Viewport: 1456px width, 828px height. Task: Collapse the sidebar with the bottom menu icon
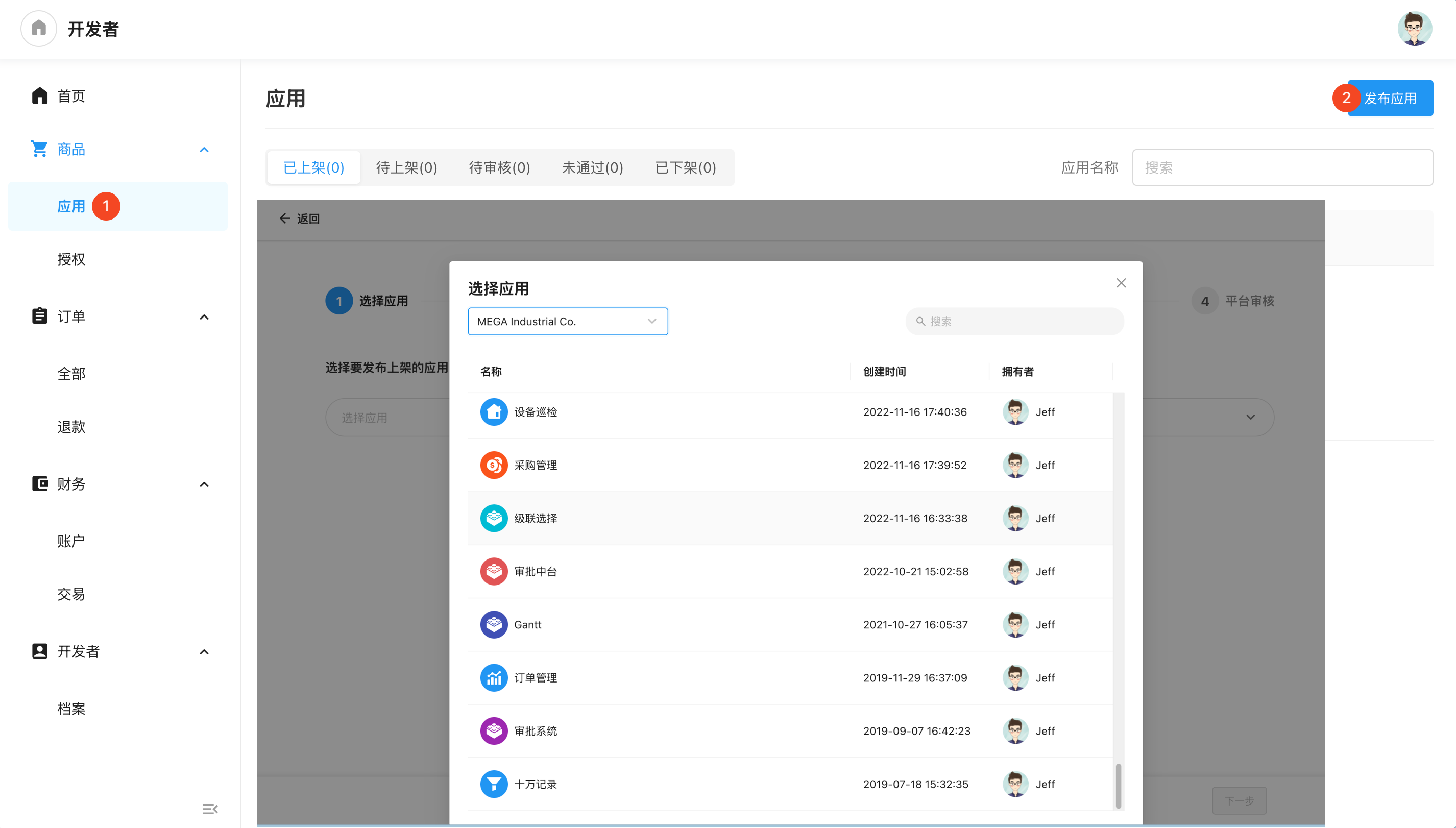(x=209, y=809)
